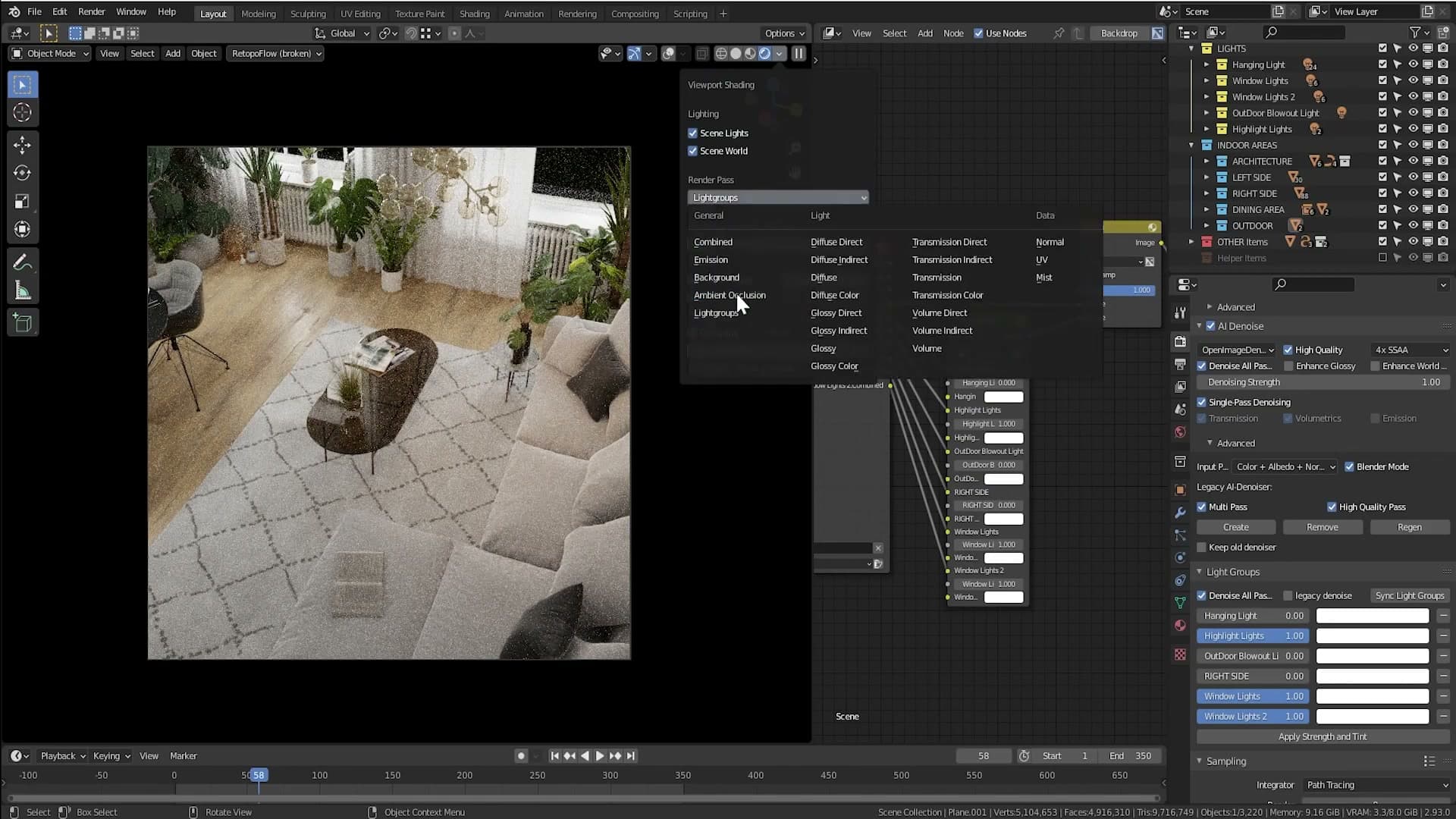The height and width of the screenshot is (819, 1456).
Task: Click the Remove denoiser button
Action: 1323,527
